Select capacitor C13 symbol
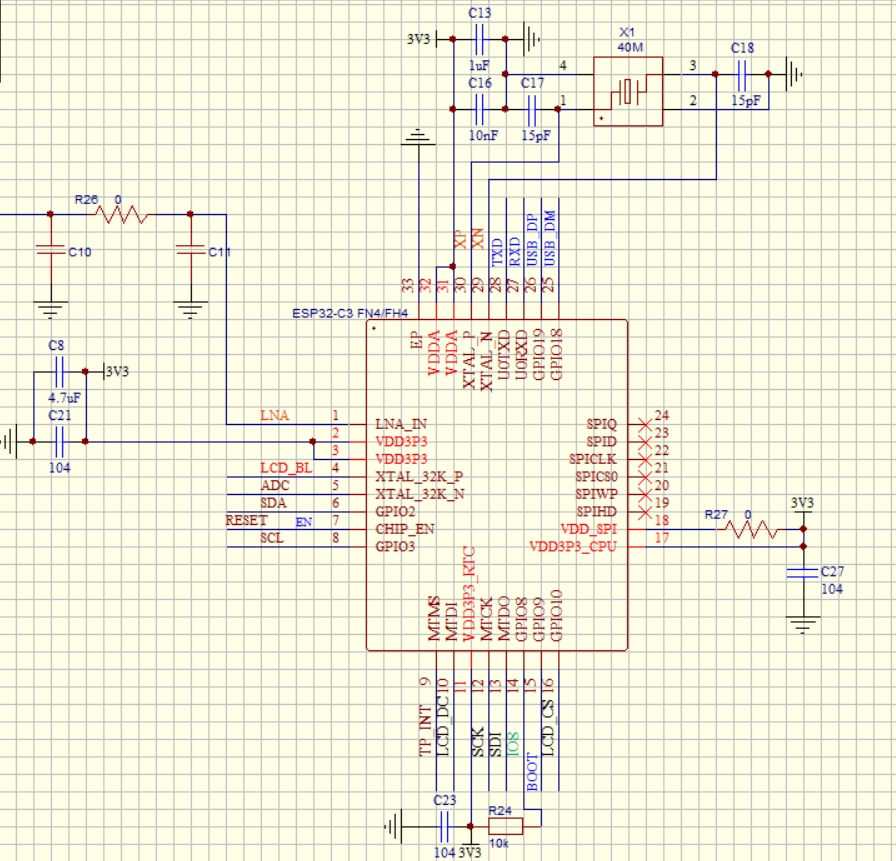896x861 pixels. [479, 39]
